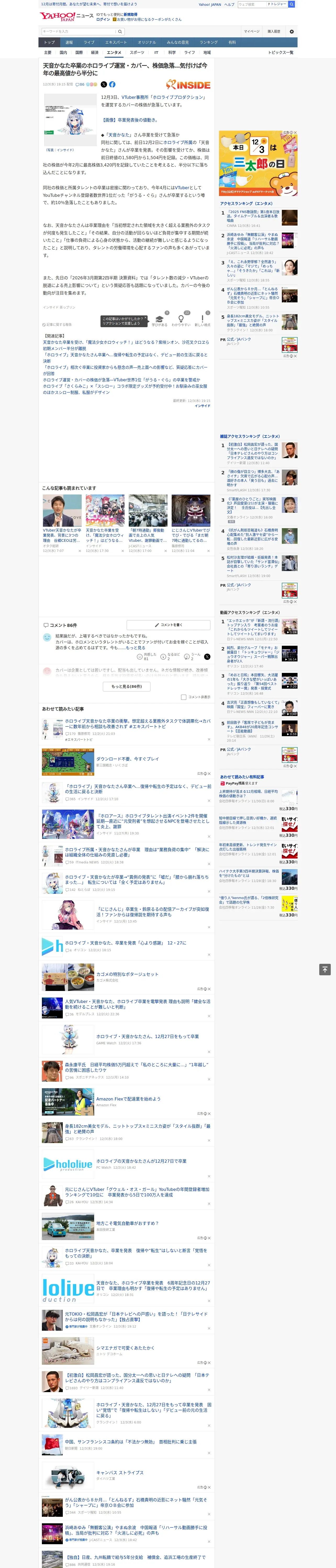This screenshot has height=1568, width=336.
Task: Open the にじさんじVTuber recommended article thumbnail
Action: [x=191, y=511]
